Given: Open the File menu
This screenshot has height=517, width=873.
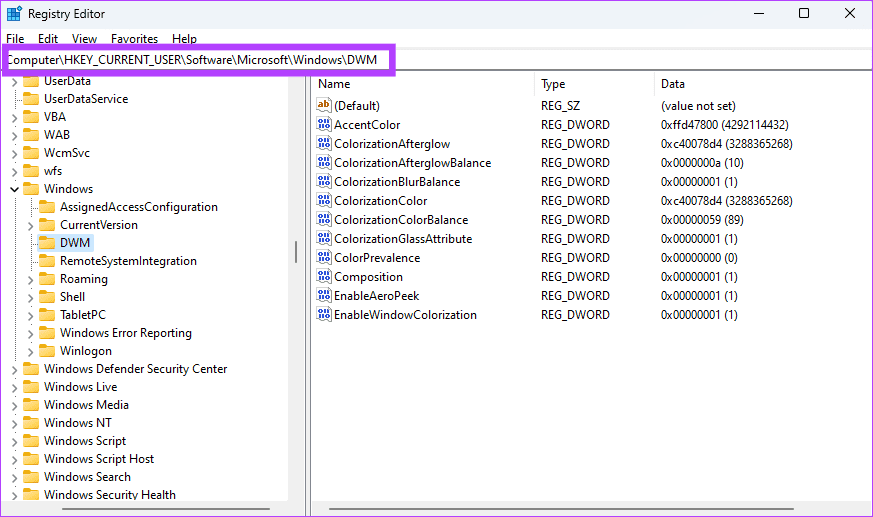Looking at the screenshot, I should (x=15, y=38).
